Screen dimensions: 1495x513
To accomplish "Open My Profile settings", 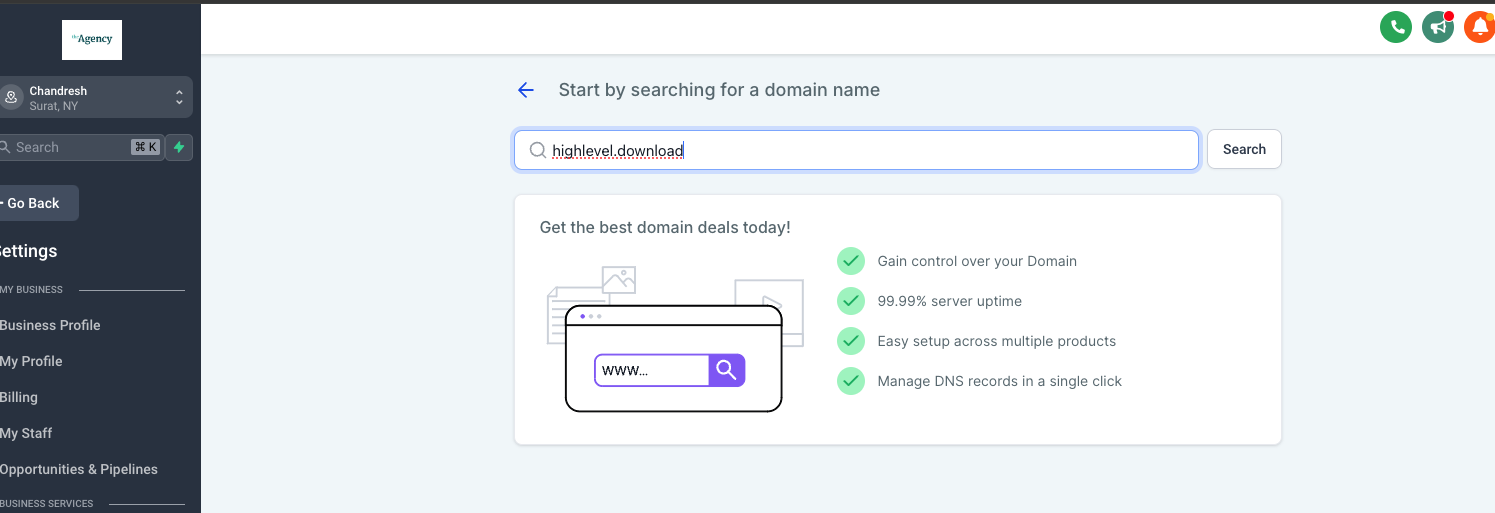I will click(31, 361).
